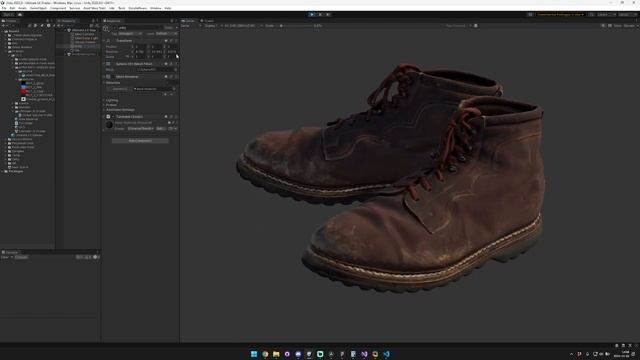Open the material Shader dropdown
The width and height of the screenshot is (640, 360).
click(x=141, y=129)
